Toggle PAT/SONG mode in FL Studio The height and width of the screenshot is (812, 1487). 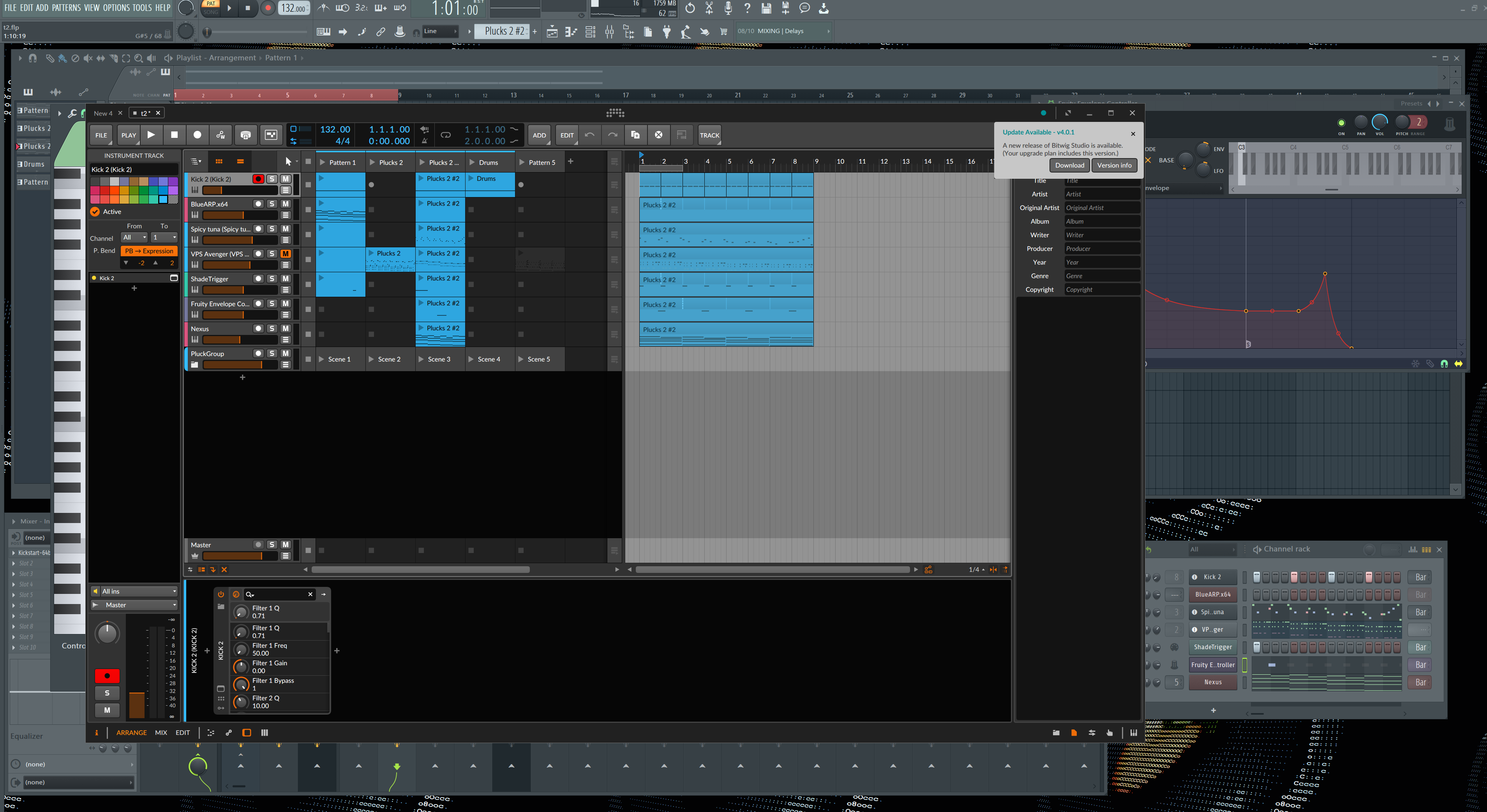(211, 7)
